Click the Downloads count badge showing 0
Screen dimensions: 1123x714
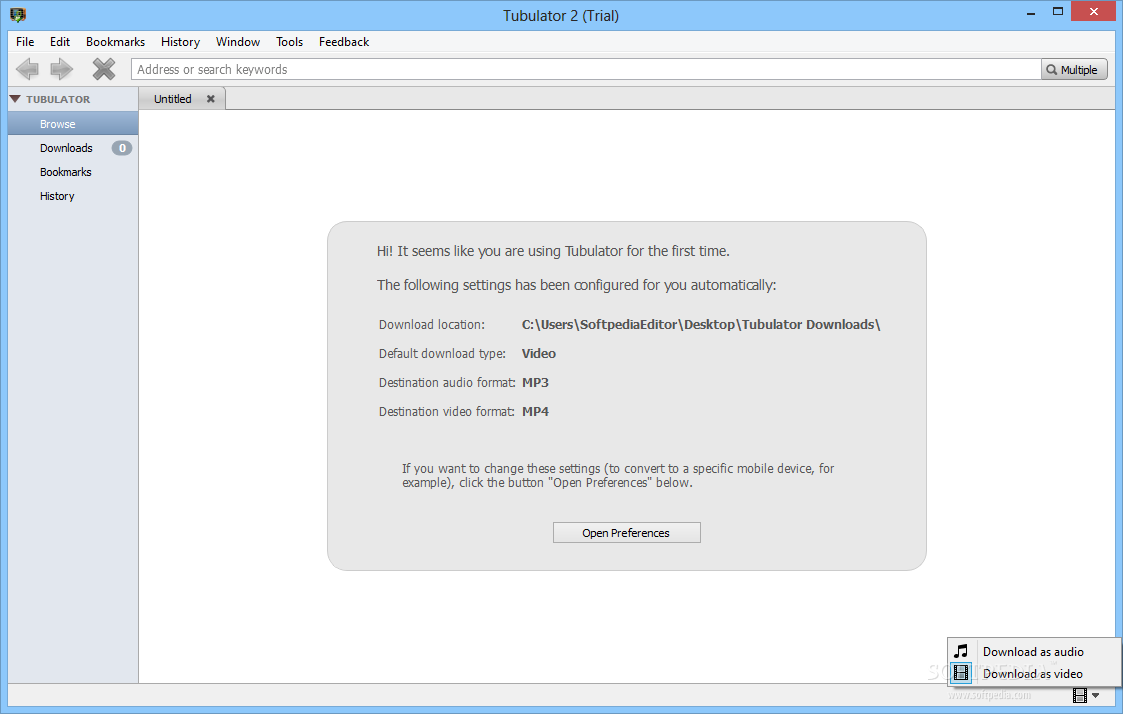click(122, 148)
